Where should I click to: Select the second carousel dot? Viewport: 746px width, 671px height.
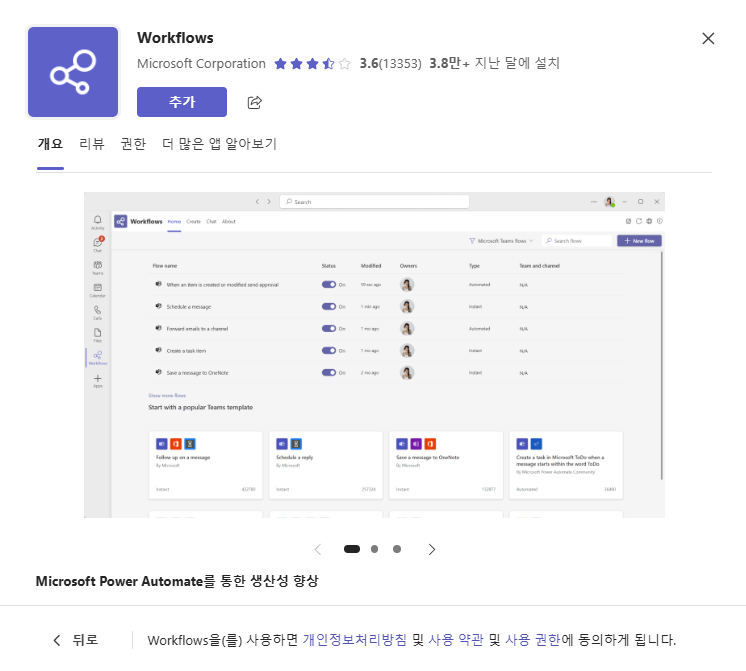[x=374, y=549]
